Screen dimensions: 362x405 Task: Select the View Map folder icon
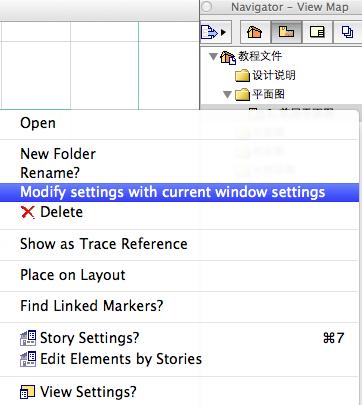coord(286,32)
